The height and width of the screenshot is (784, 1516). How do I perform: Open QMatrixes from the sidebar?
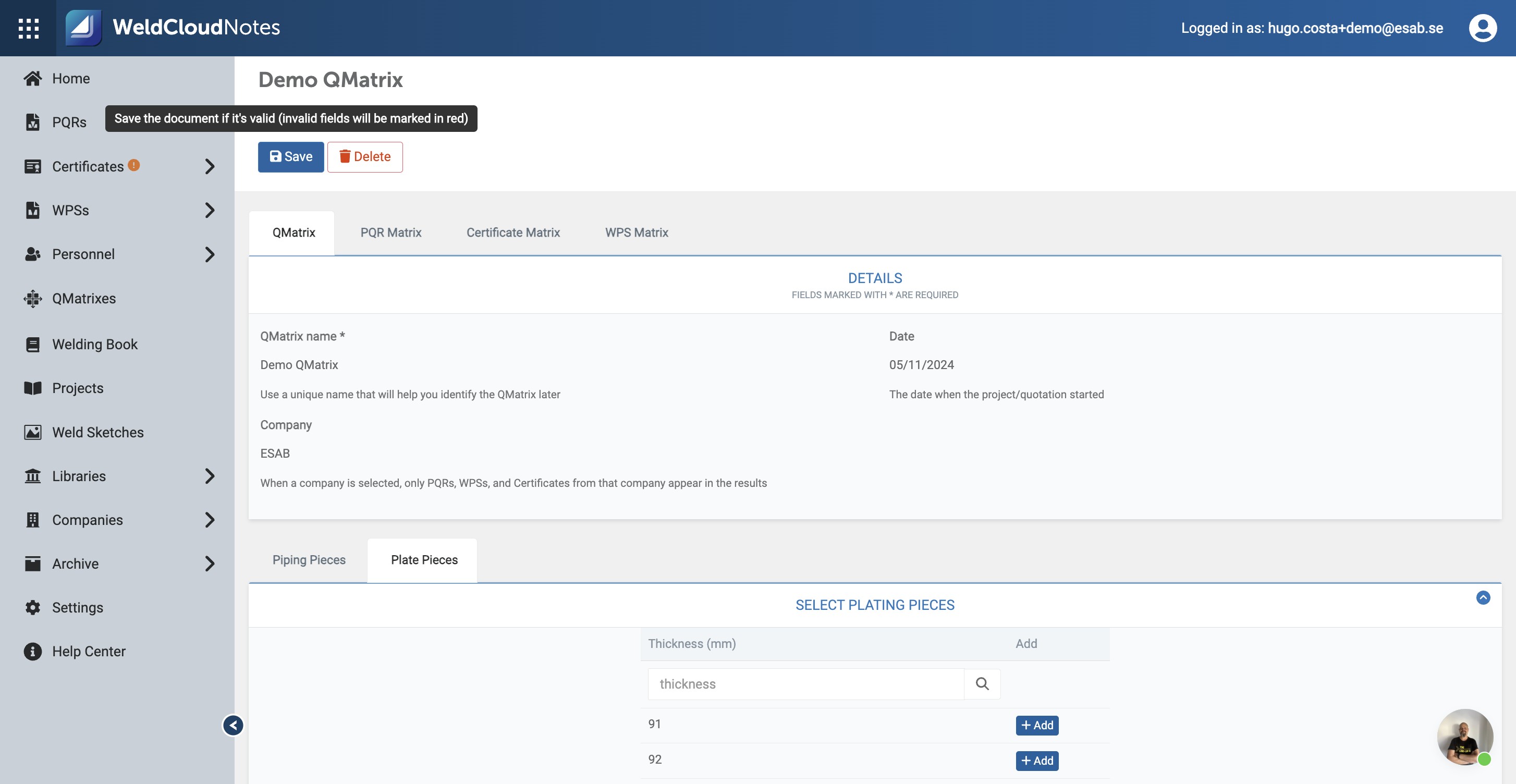[83, 299]
